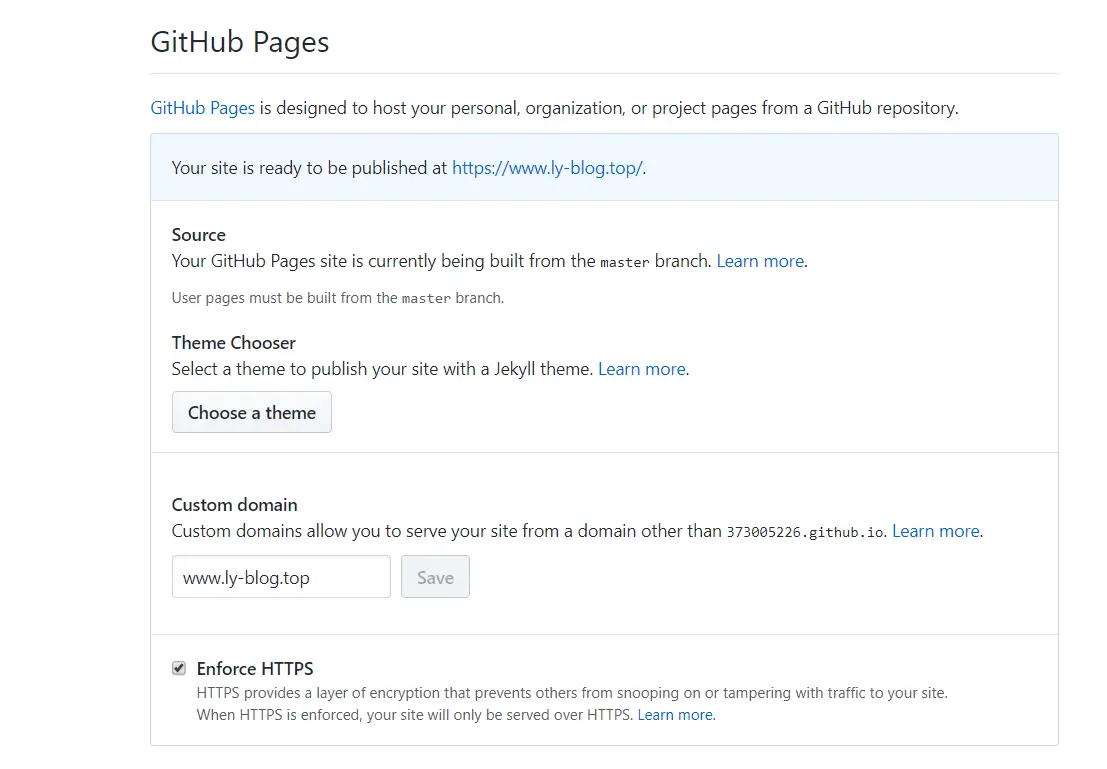1107x769 pixels.
Task: Click the Enforce HTTPS label text
Action: point(255,669)
